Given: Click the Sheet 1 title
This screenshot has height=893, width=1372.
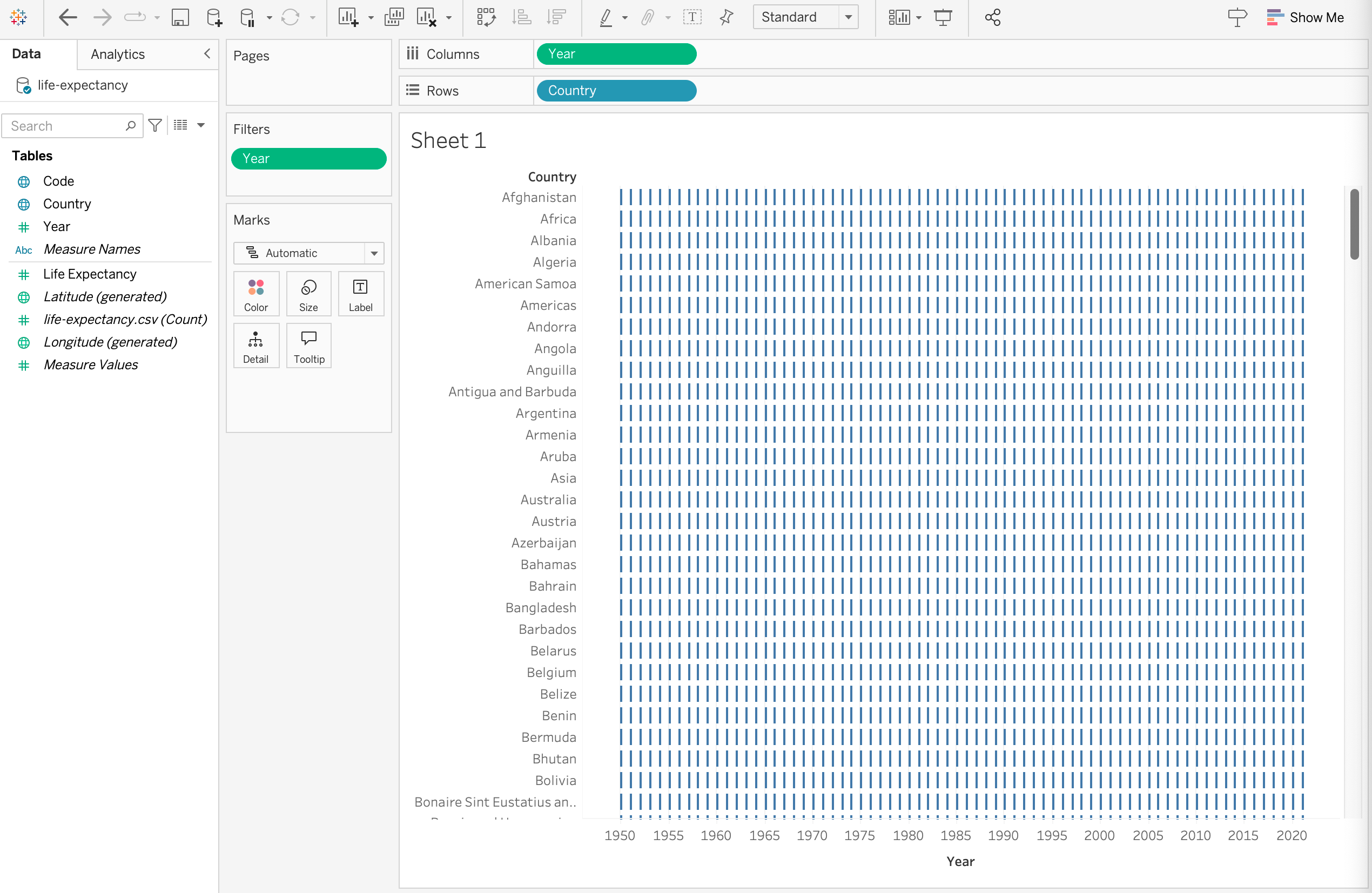Looking at the screenshot, I should point(448,140).
